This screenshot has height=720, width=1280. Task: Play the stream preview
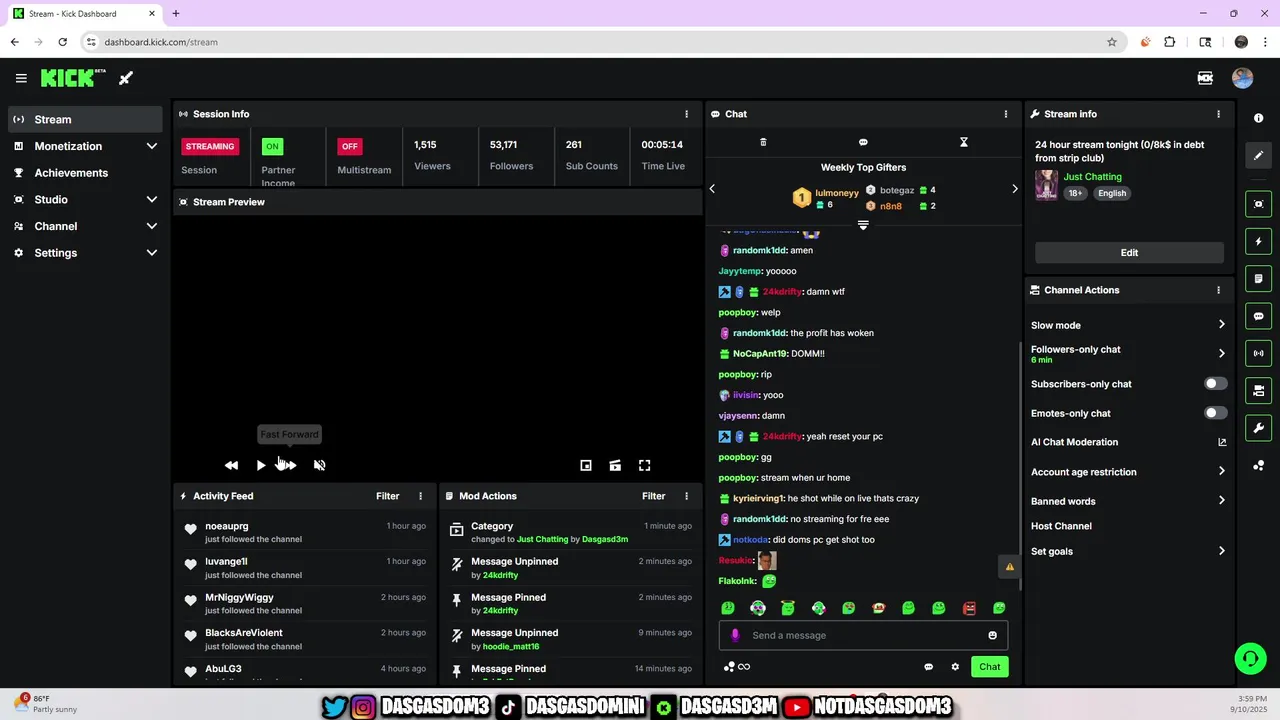[261, 465]
